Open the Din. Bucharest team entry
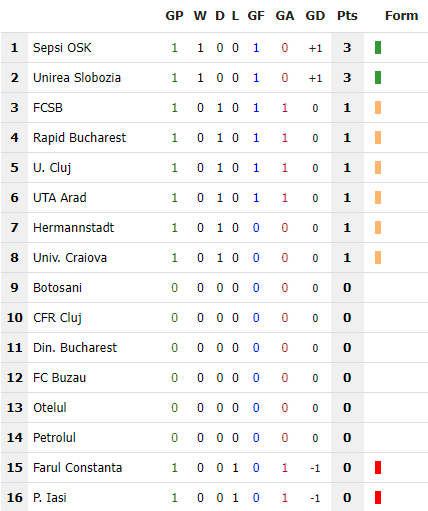Screen dimensions: 428x511 (x=75, y=348)
